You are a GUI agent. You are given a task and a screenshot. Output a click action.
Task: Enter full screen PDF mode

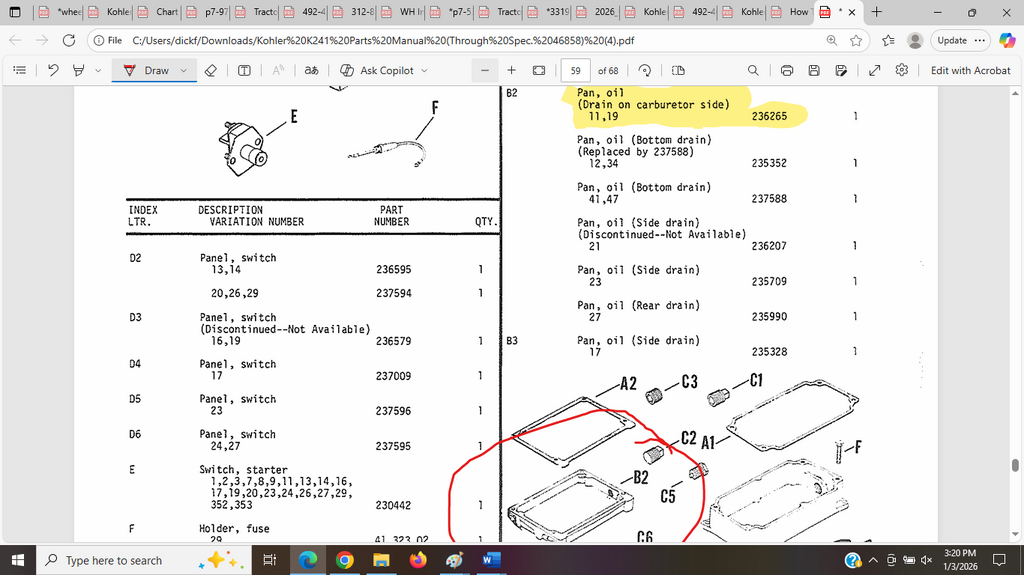point(874,70)
